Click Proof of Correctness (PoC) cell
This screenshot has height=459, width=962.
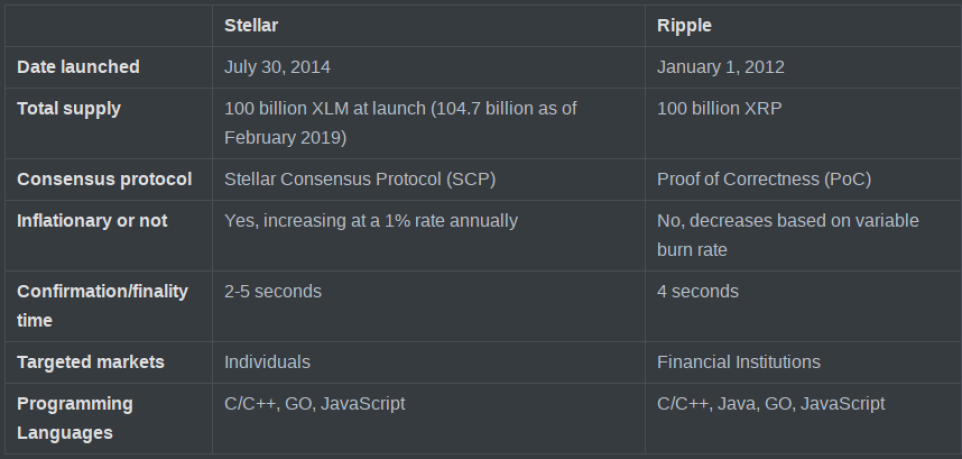[x=764, y=179]
